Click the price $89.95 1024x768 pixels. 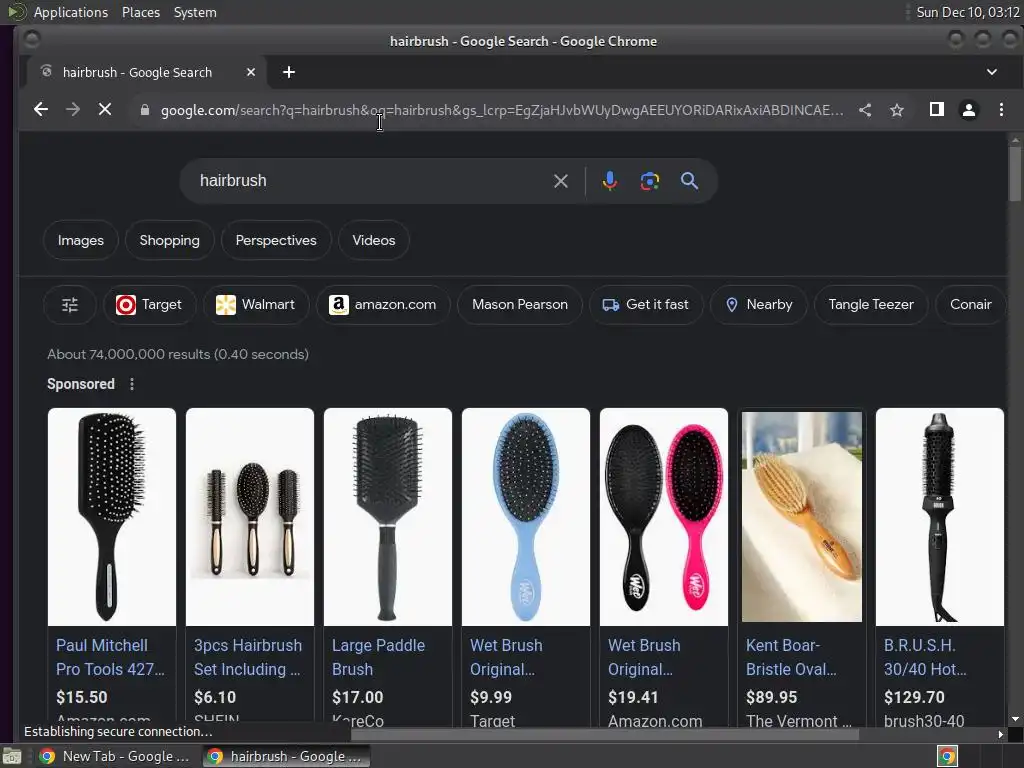[771, 697]
